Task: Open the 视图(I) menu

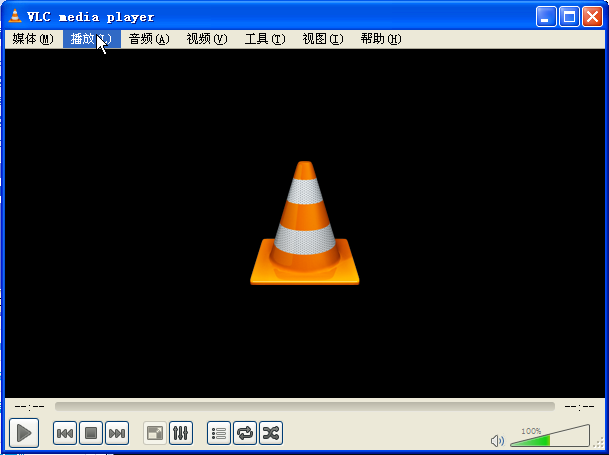Action: 323,39
